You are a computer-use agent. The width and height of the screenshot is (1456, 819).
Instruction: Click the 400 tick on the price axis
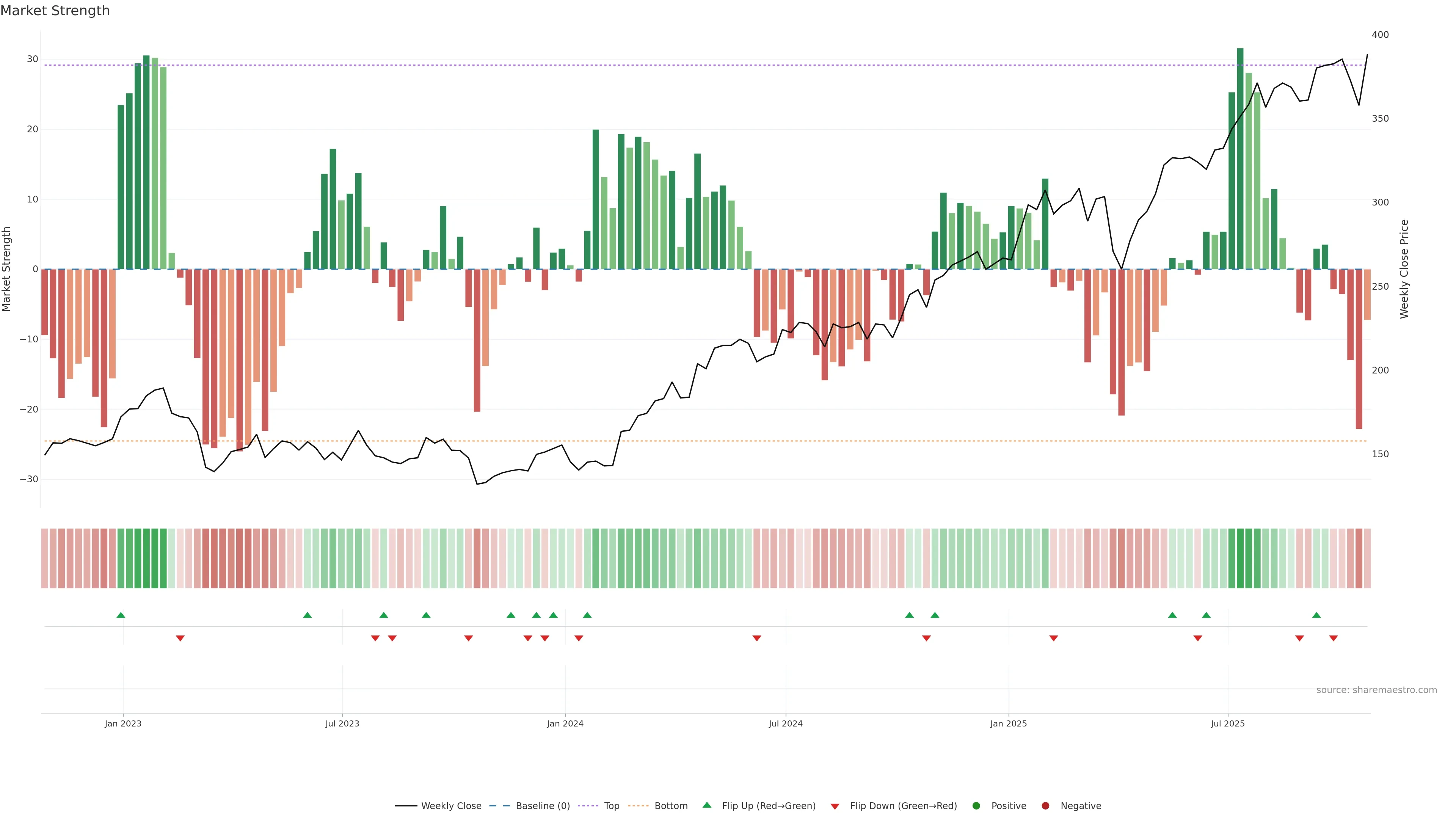(1380, 35)
